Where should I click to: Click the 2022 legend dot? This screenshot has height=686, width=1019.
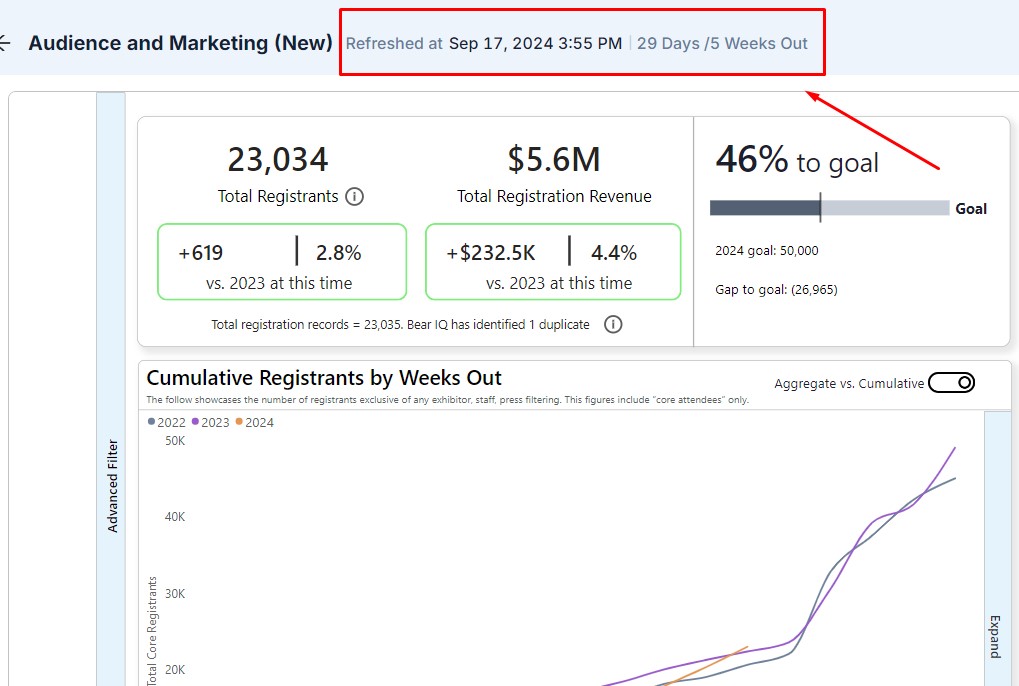point(152,422)
